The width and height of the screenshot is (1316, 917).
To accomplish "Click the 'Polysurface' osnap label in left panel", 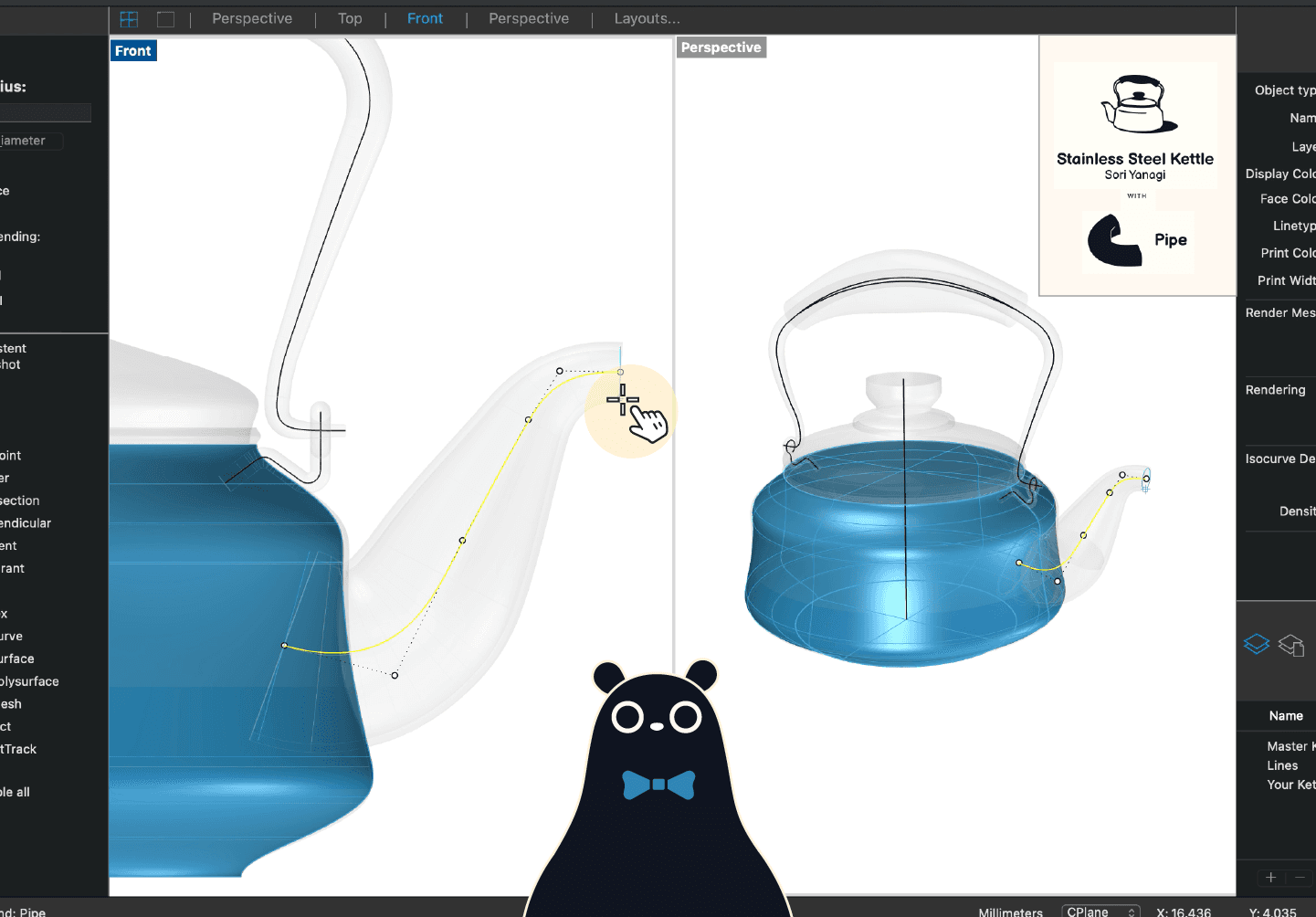I will tap(29, 681).
